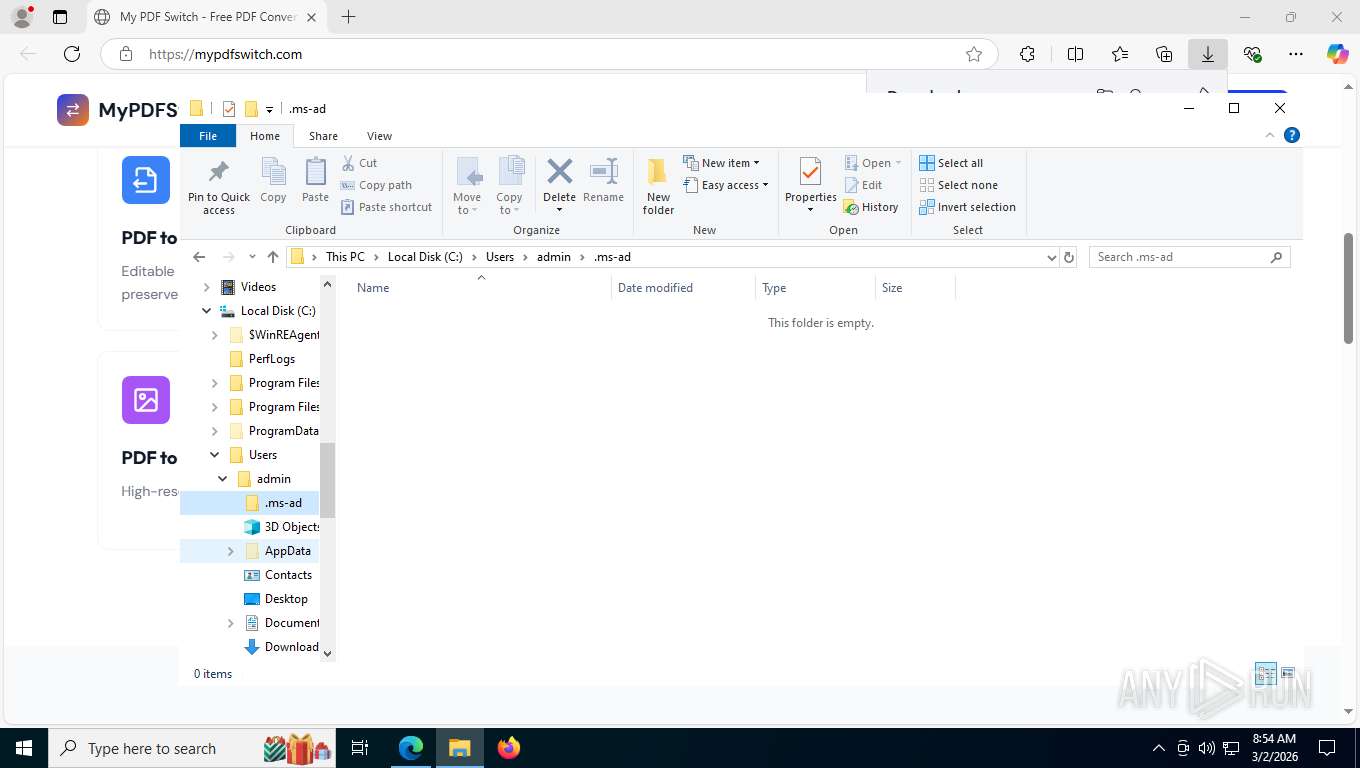
Task: Click the Rename ribbon icon
Action: (604, 181)
